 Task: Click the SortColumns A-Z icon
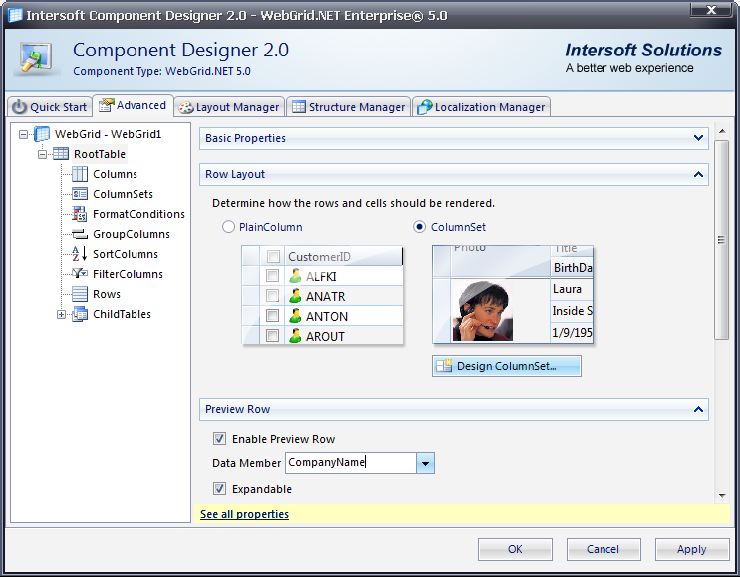pyautogui.click(x=80, y=254)
